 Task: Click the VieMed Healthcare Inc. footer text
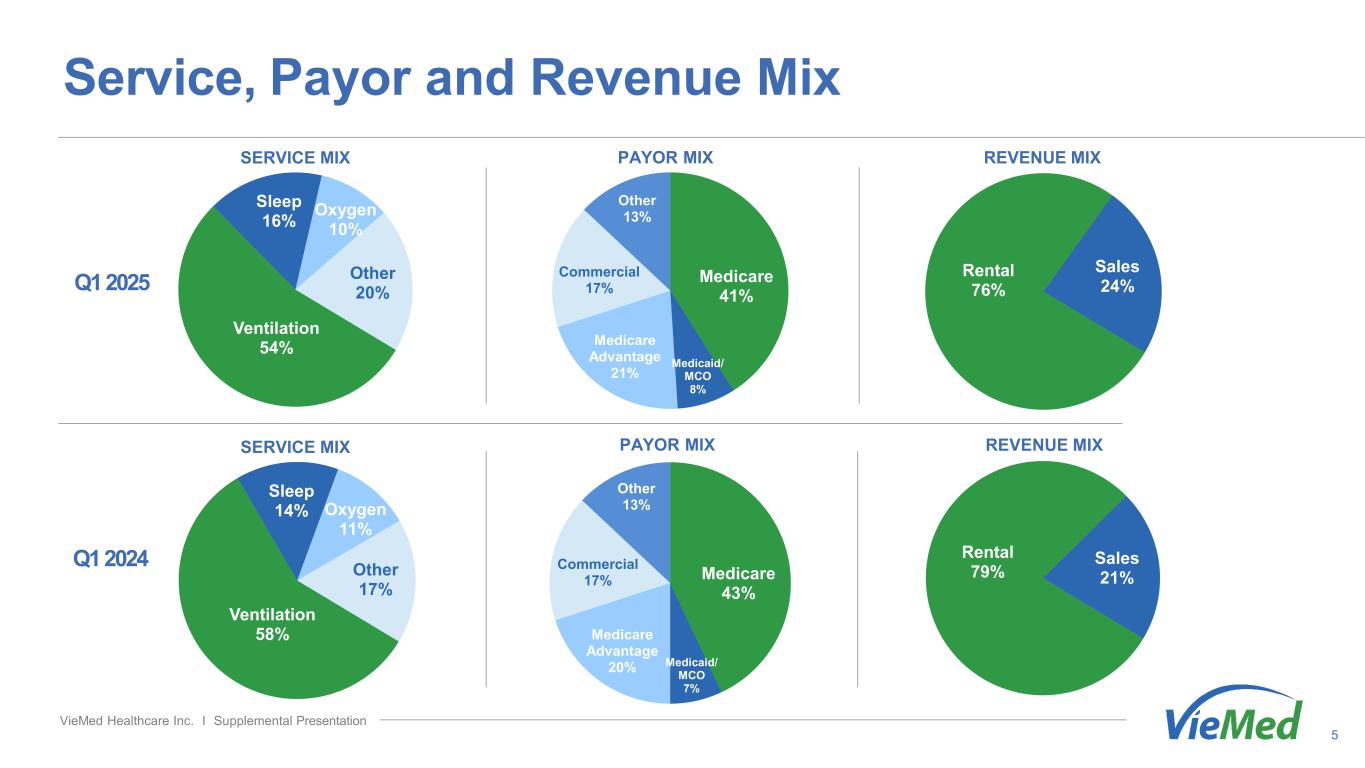213,721
